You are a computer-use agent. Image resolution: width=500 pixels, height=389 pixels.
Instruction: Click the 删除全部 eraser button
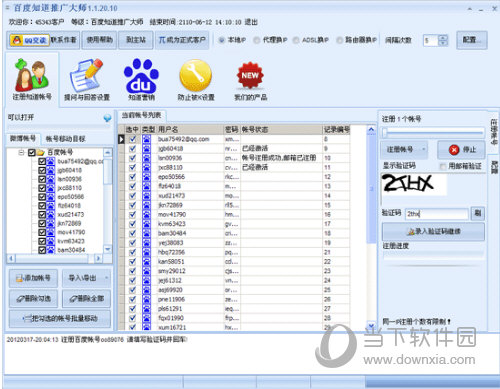pyautogui.click(x=87, y=299)
